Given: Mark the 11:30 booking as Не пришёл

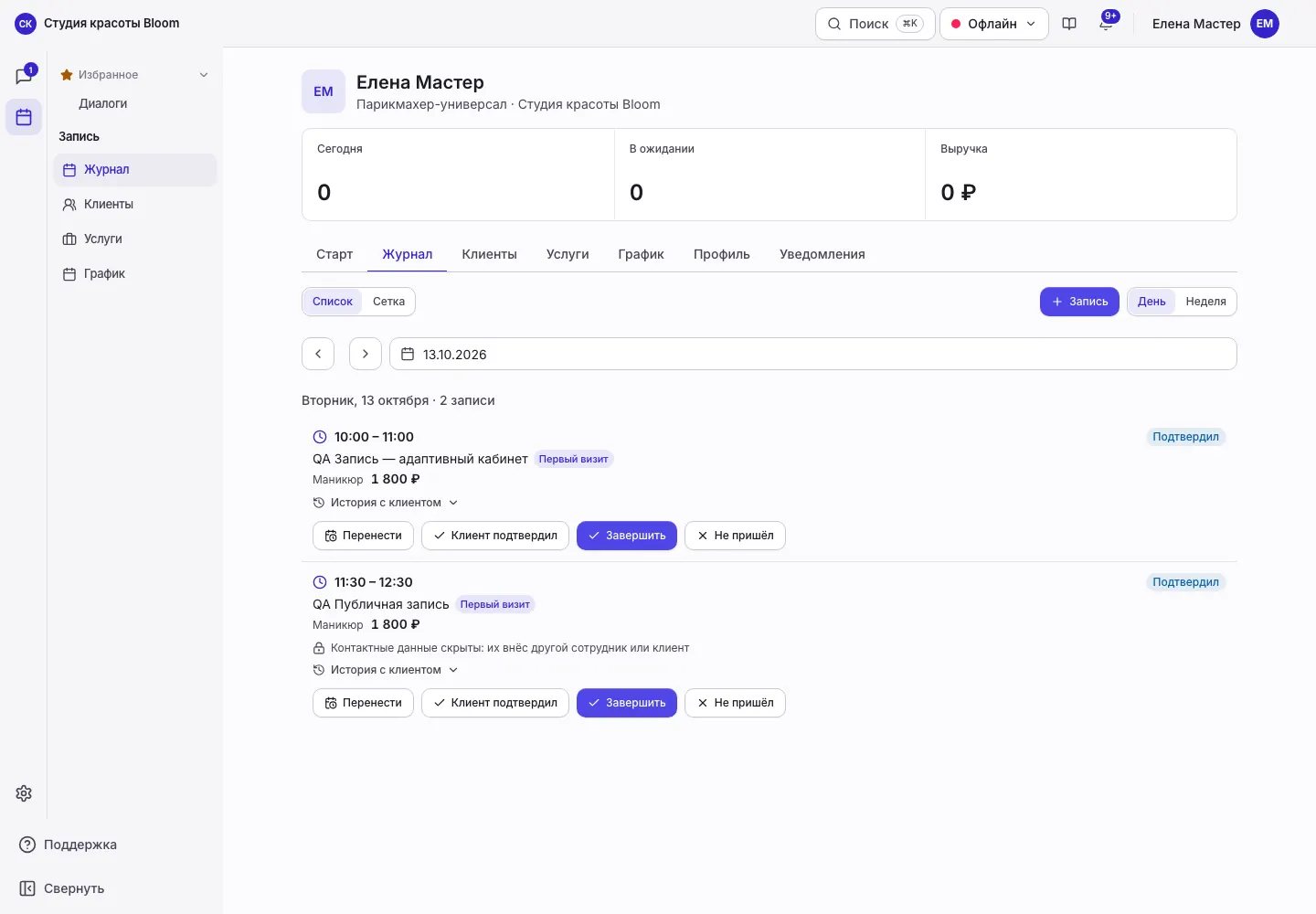Looking at the screenshot, I should pyautogui.click(x=735, y=703).
